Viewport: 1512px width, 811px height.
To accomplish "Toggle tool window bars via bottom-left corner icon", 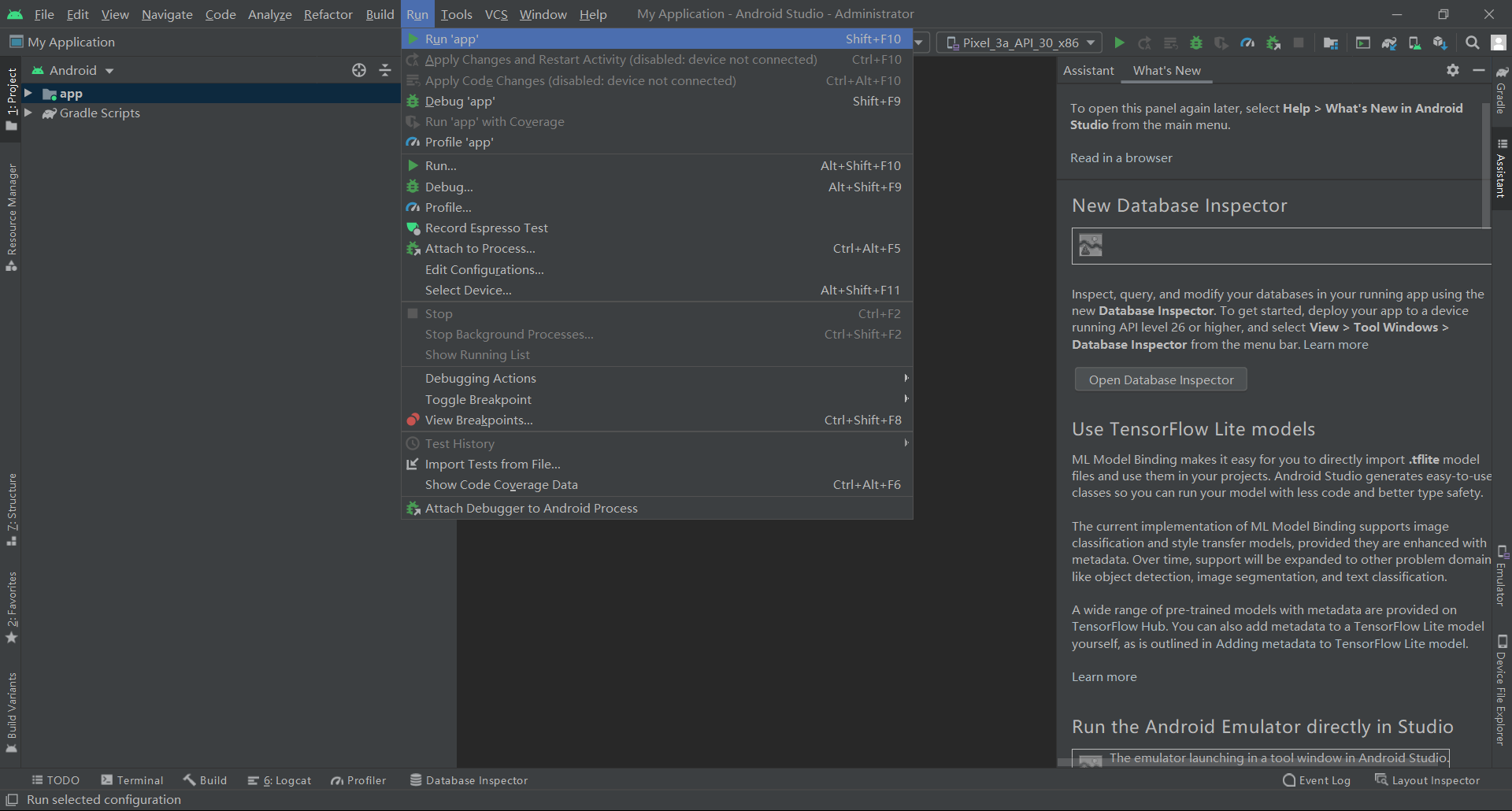I will click(12, 799).
